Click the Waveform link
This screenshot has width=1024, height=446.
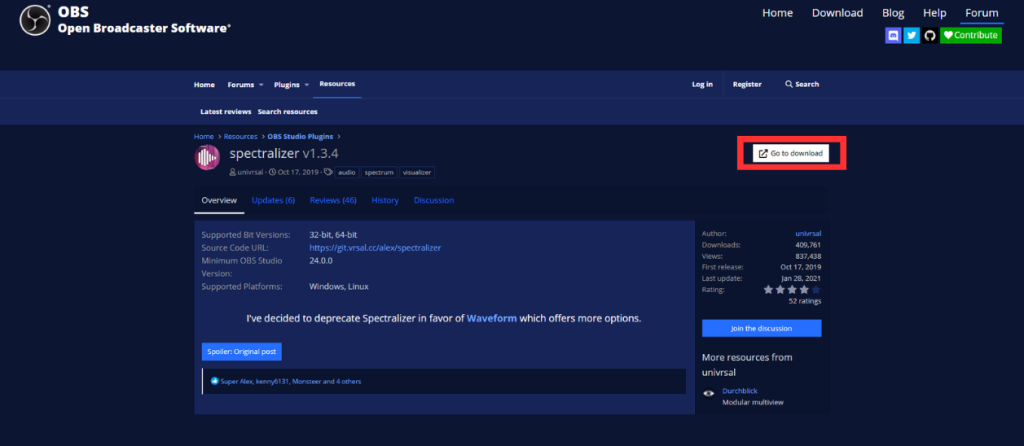(492, 319)
